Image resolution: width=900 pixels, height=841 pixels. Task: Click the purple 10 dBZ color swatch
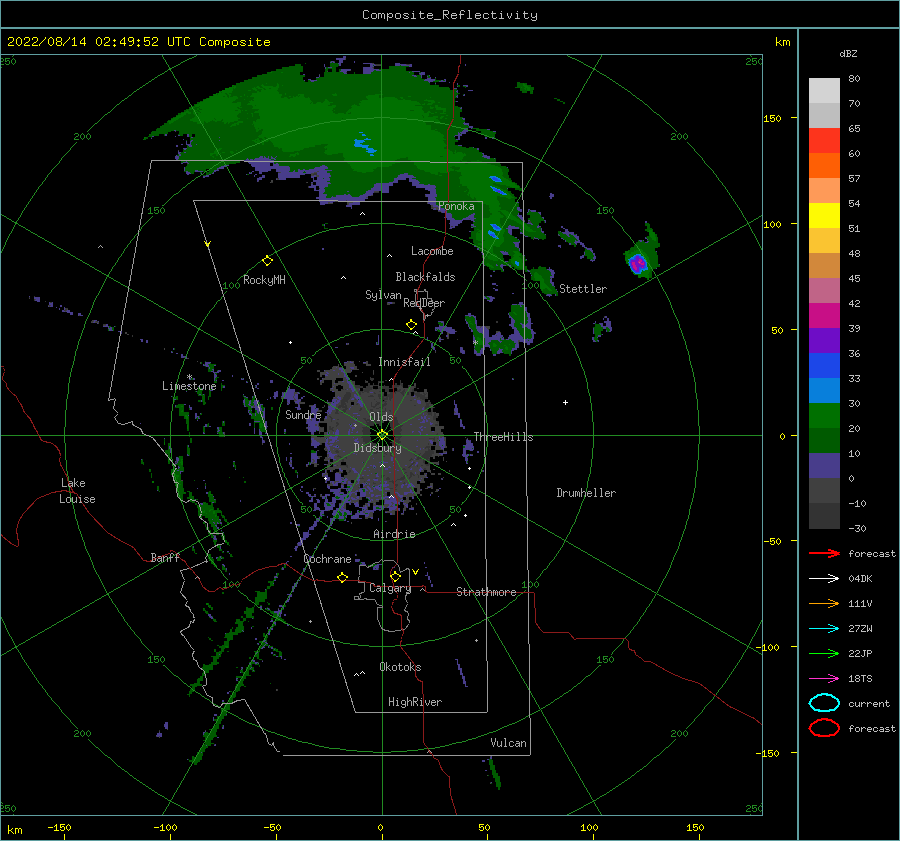(824, 466)
